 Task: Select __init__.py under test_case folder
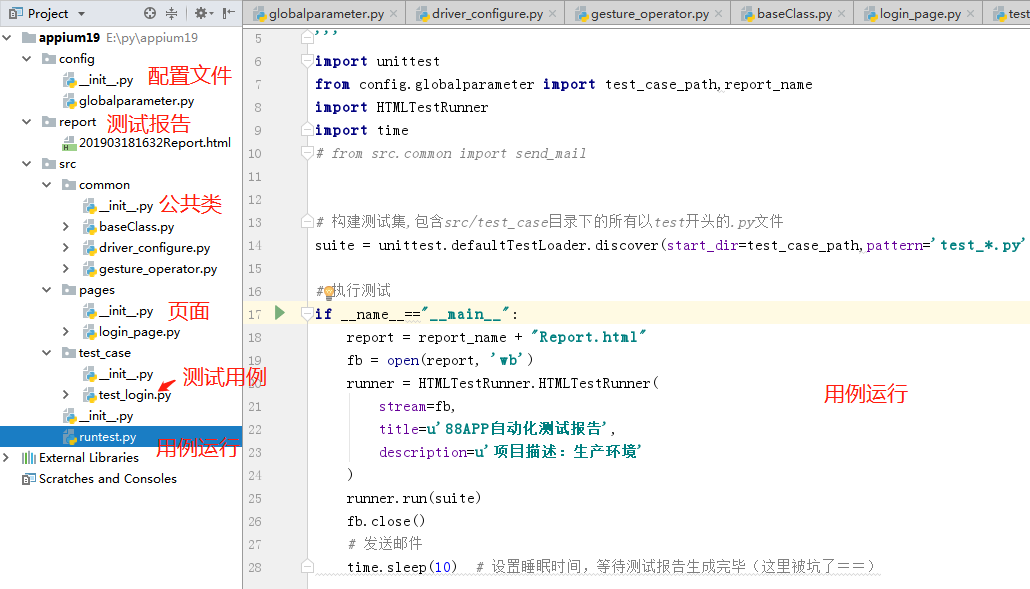[x=126, y=374]
